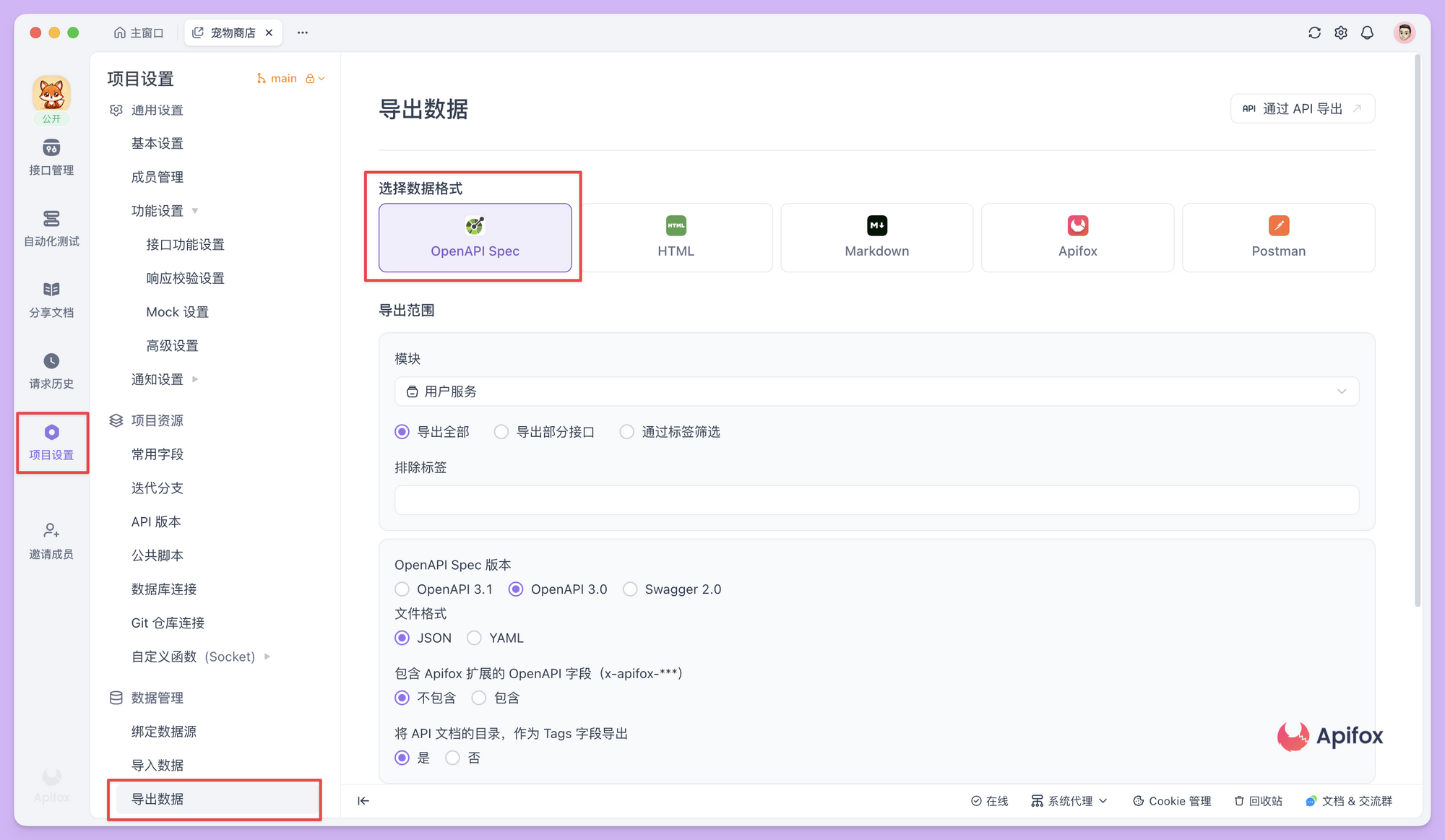This screenshot has width=1445, height=840.
Task: Switch to the 主窗口 tab
Action: (139, 32)
